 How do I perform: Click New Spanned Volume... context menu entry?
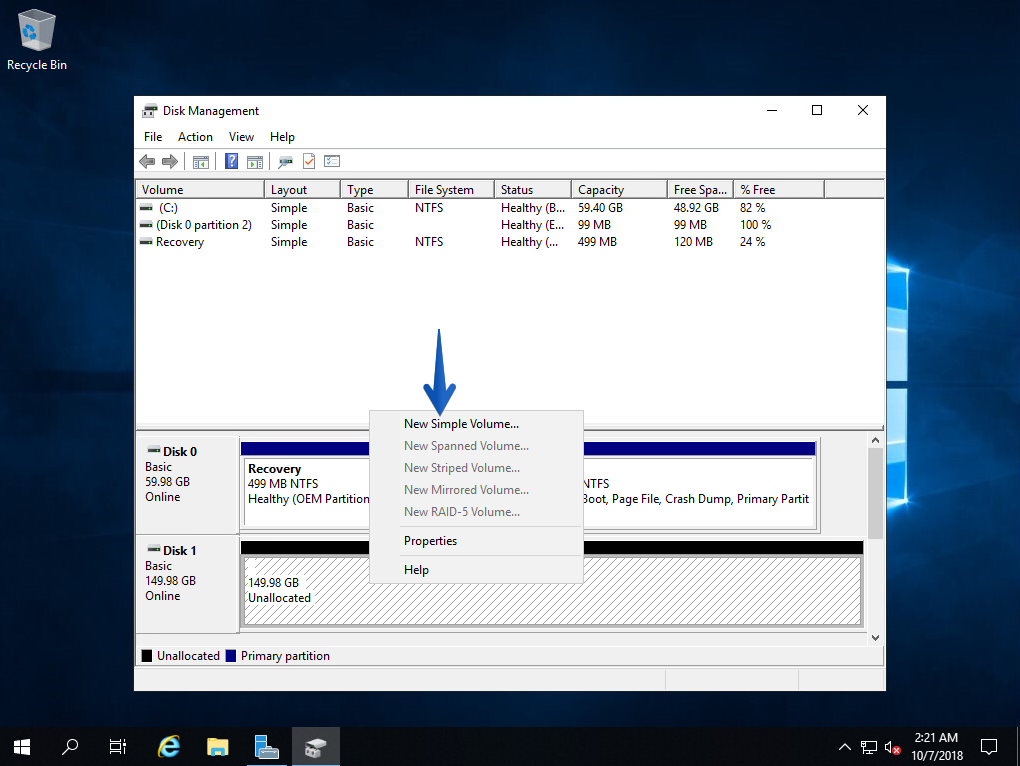click(476, 446)
